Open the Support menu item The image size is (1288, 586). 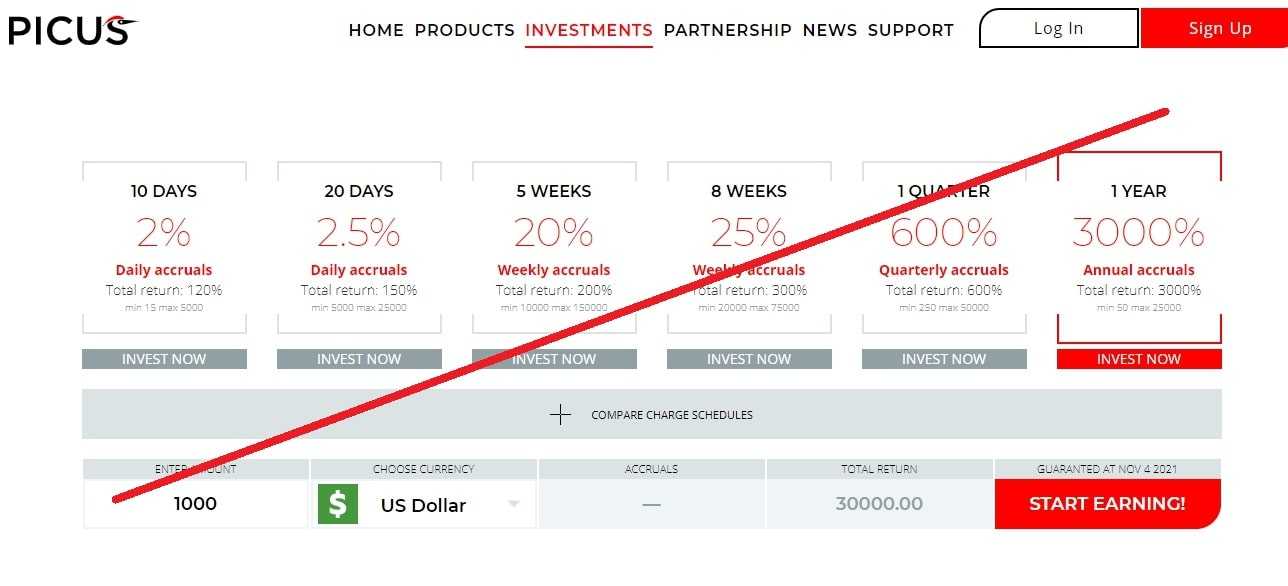(x=911, y=30)
